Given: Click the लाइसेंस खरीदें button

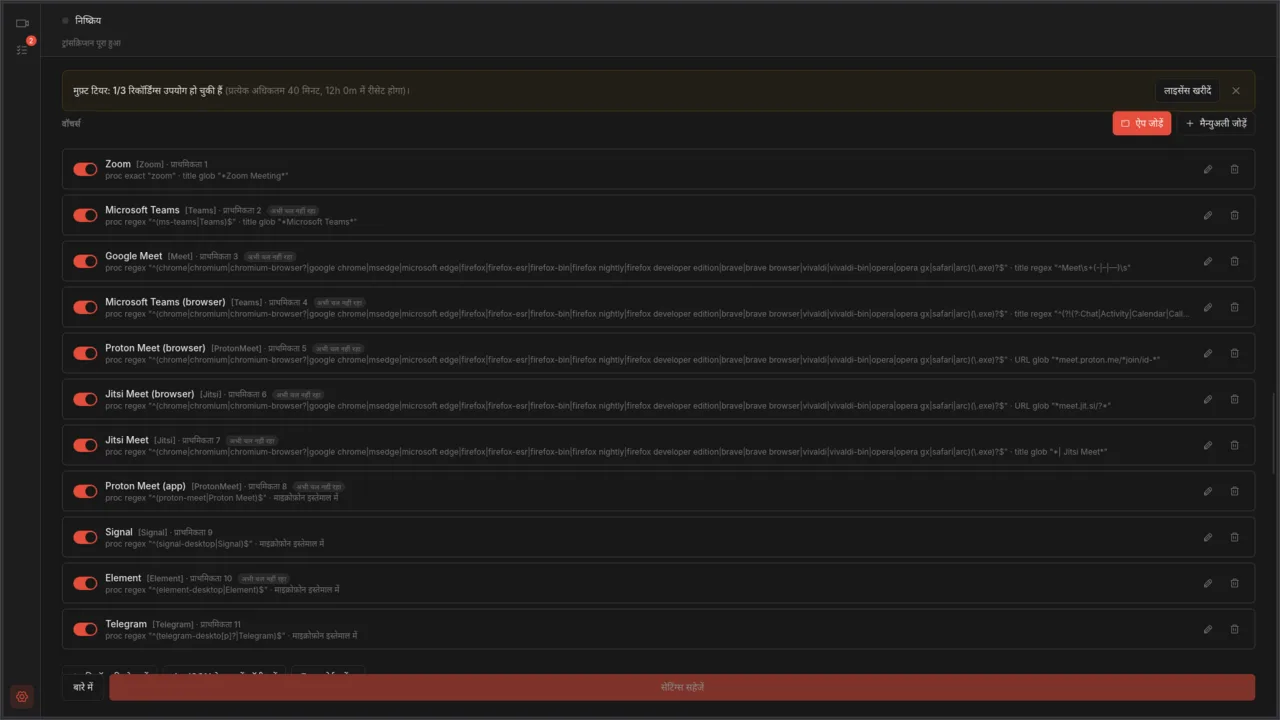Looking at the screenshot, I should pos(1187,90).
